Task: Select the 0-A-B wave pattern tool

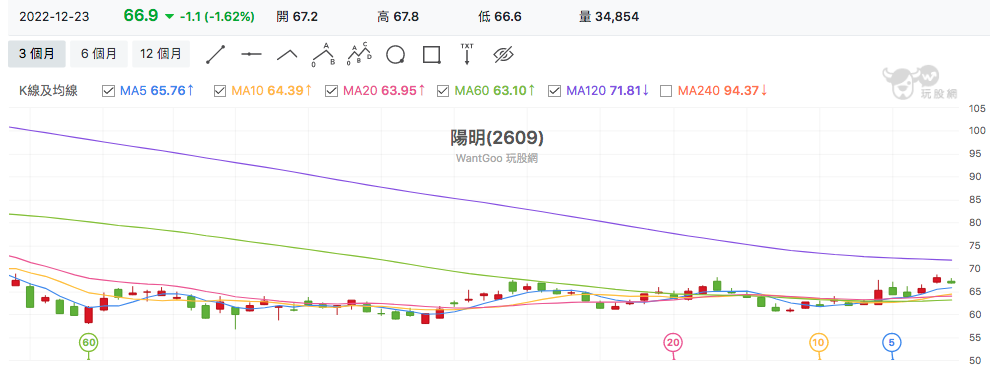Action: [x=323, y=54]
